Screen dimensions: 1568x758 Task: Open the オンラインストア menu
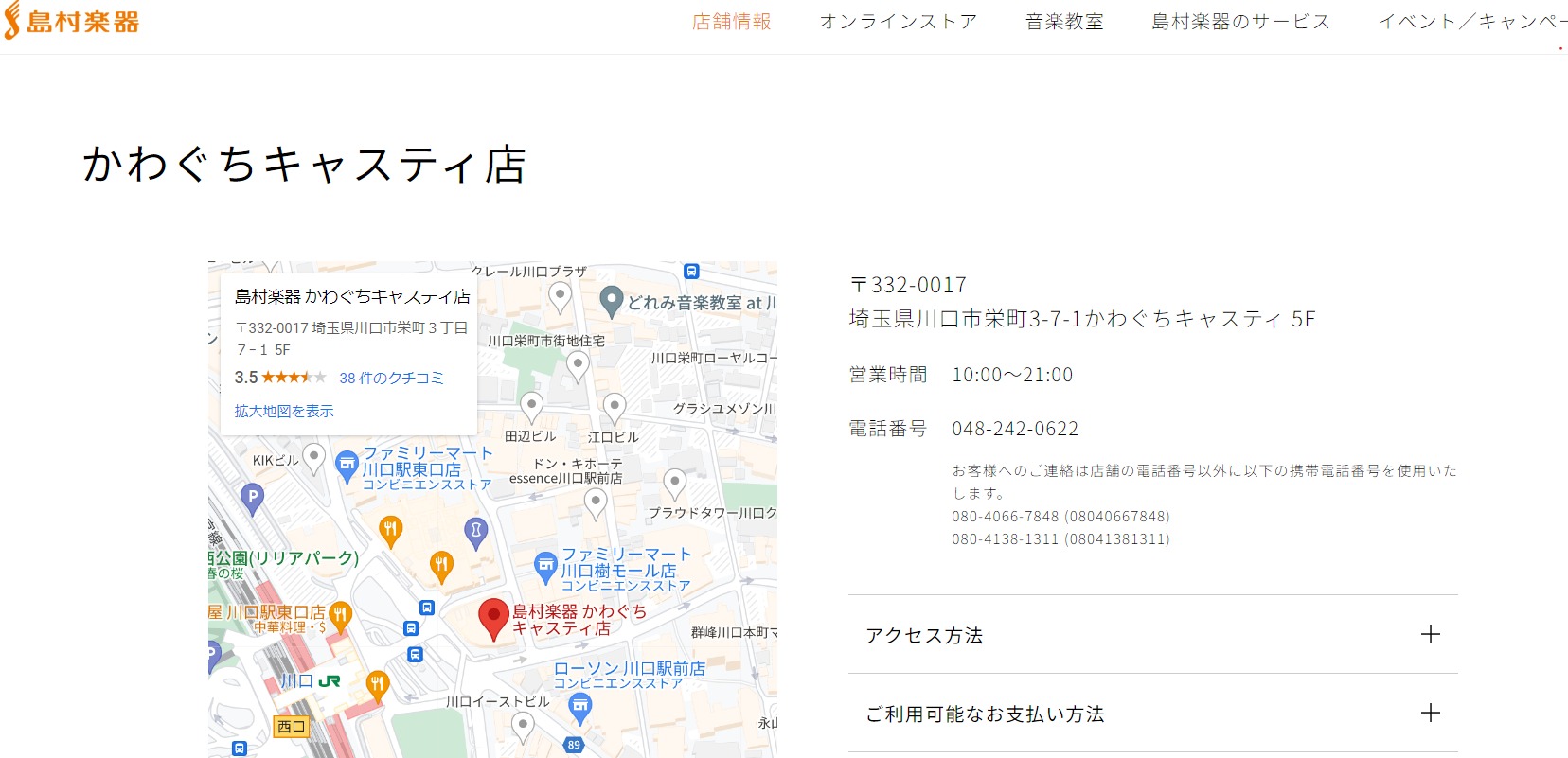pos(898,22)
